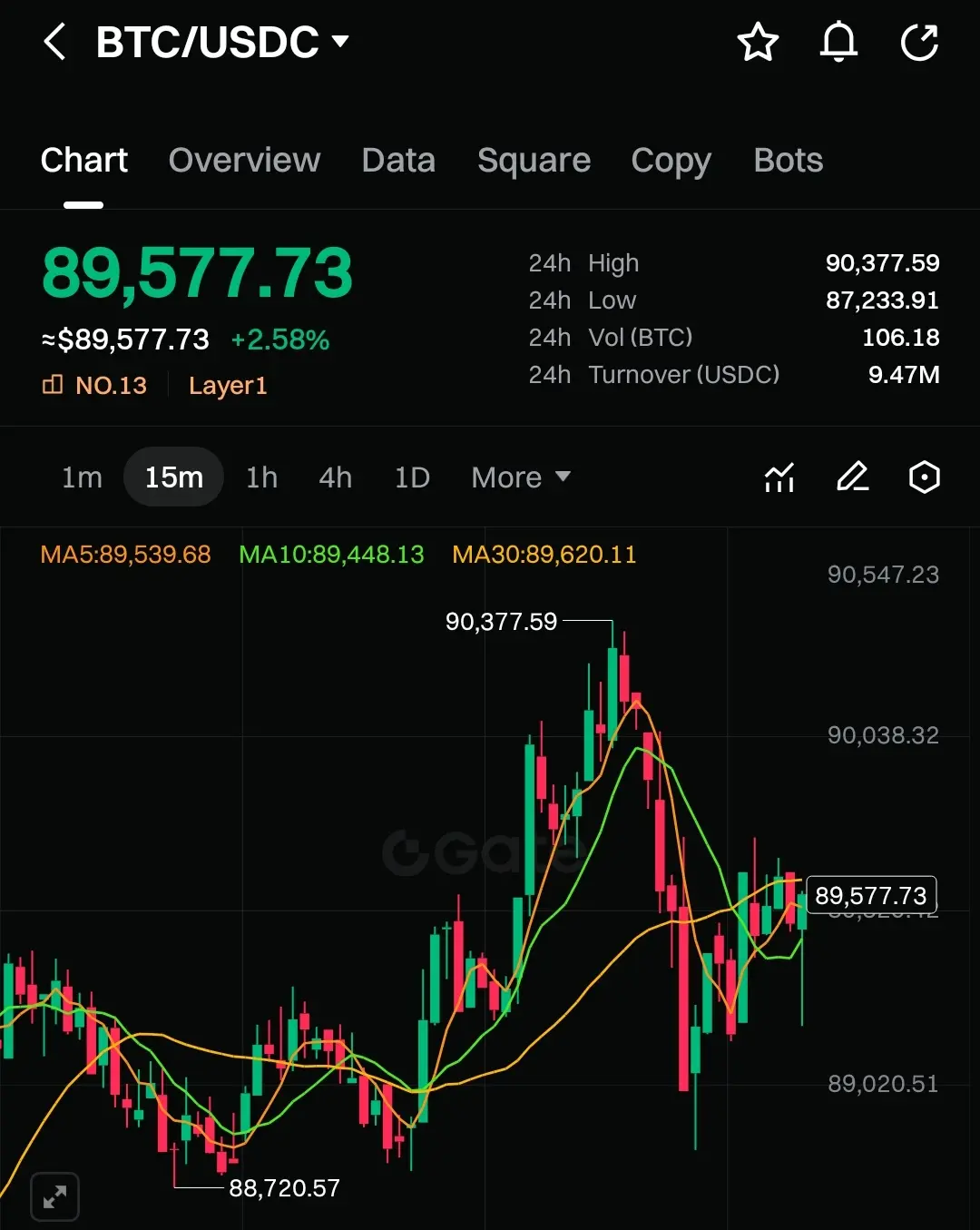
Task: Activate the drawing pencil tool
Action: pyautogui.click(x=852, y=477)
